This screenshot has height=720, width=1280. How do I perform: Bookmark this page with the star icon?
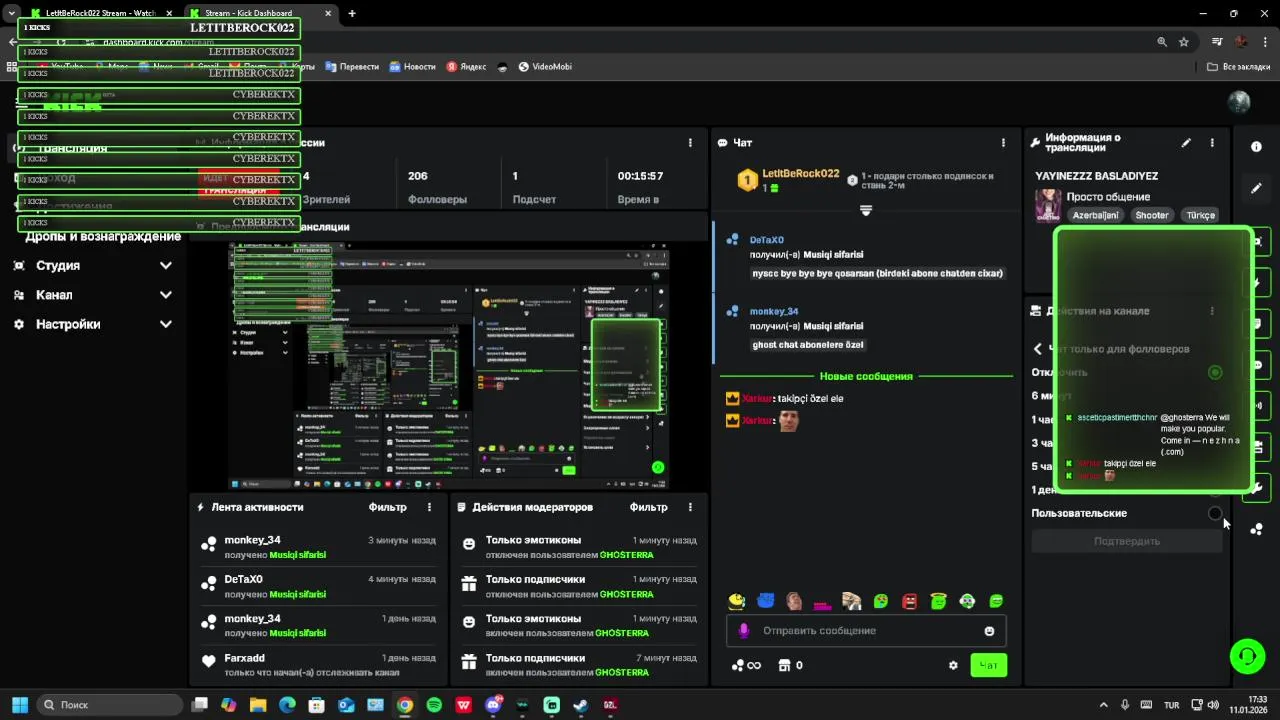click(x=1184, y=42)
